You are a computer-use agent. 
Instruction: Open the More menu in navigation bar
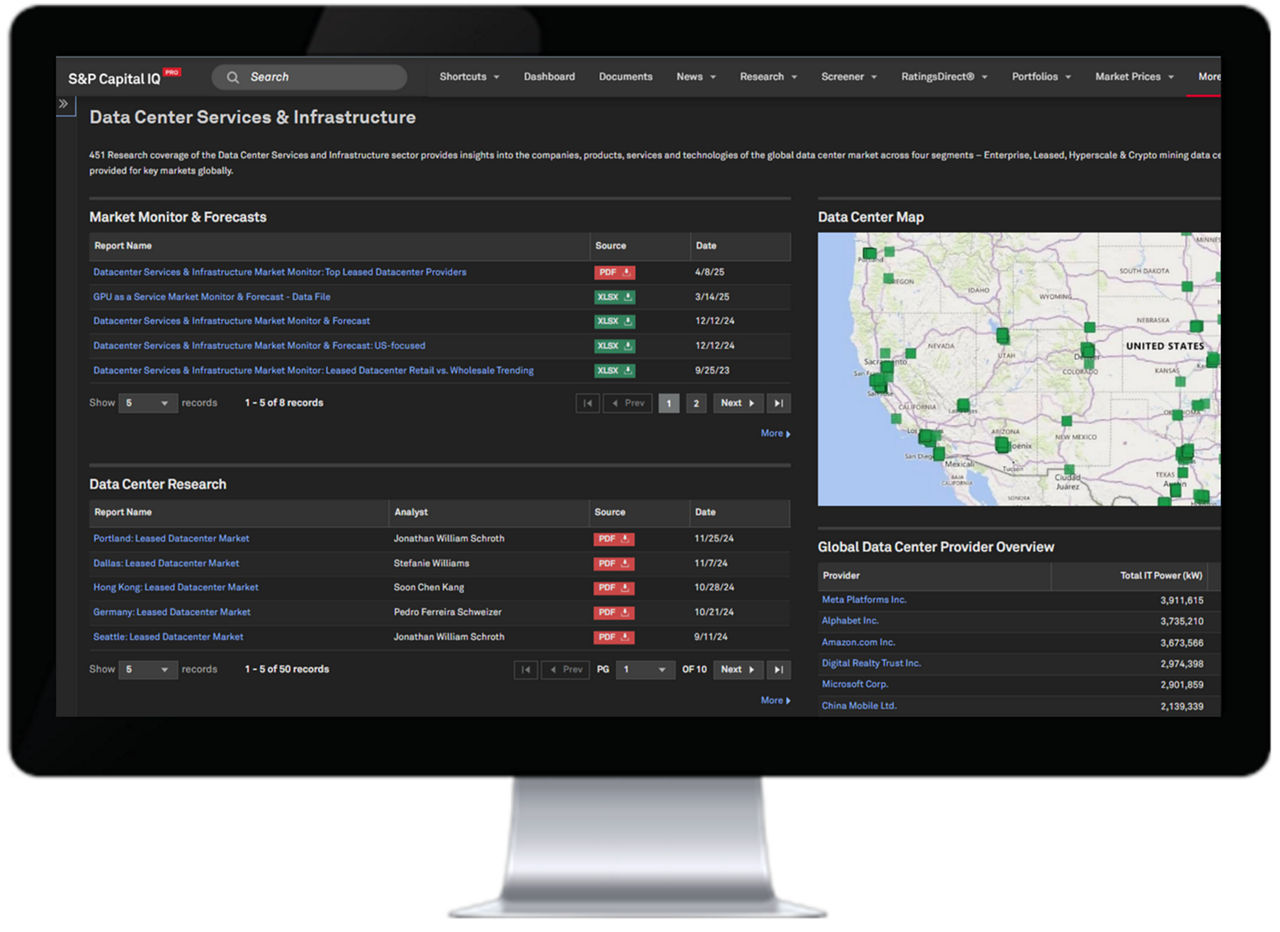click(1208, 77)
